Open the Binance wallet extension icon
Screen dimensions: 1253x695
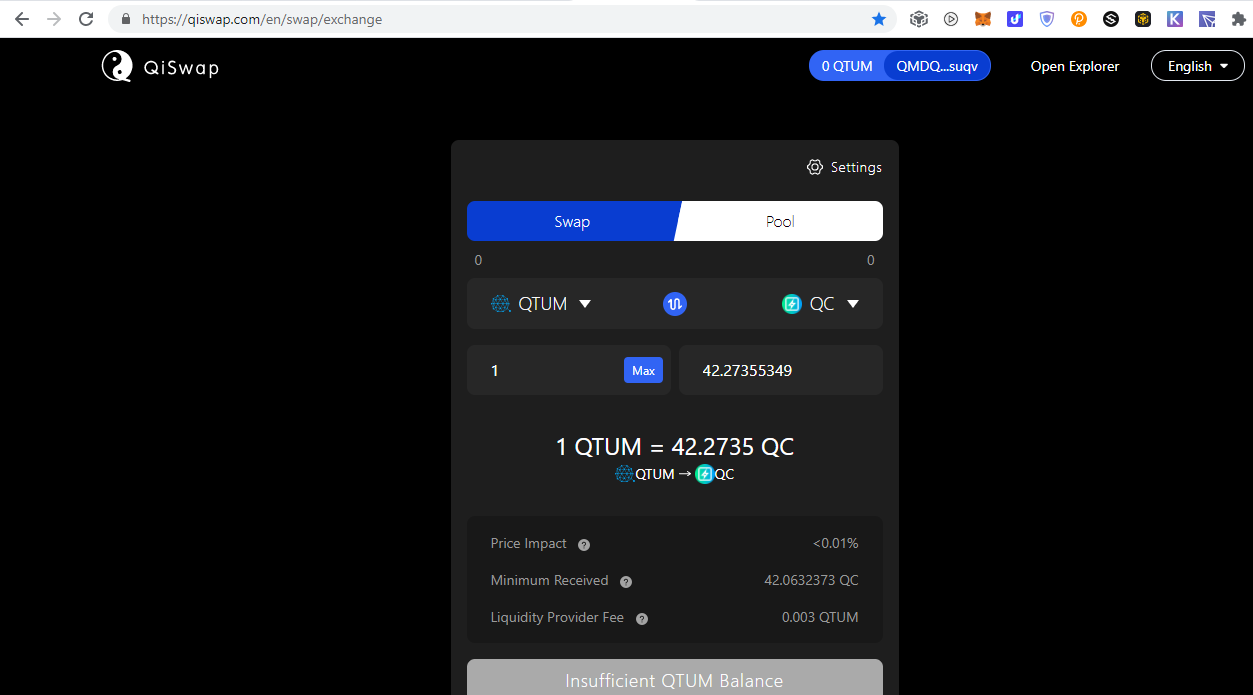[x=1143, y=19]
